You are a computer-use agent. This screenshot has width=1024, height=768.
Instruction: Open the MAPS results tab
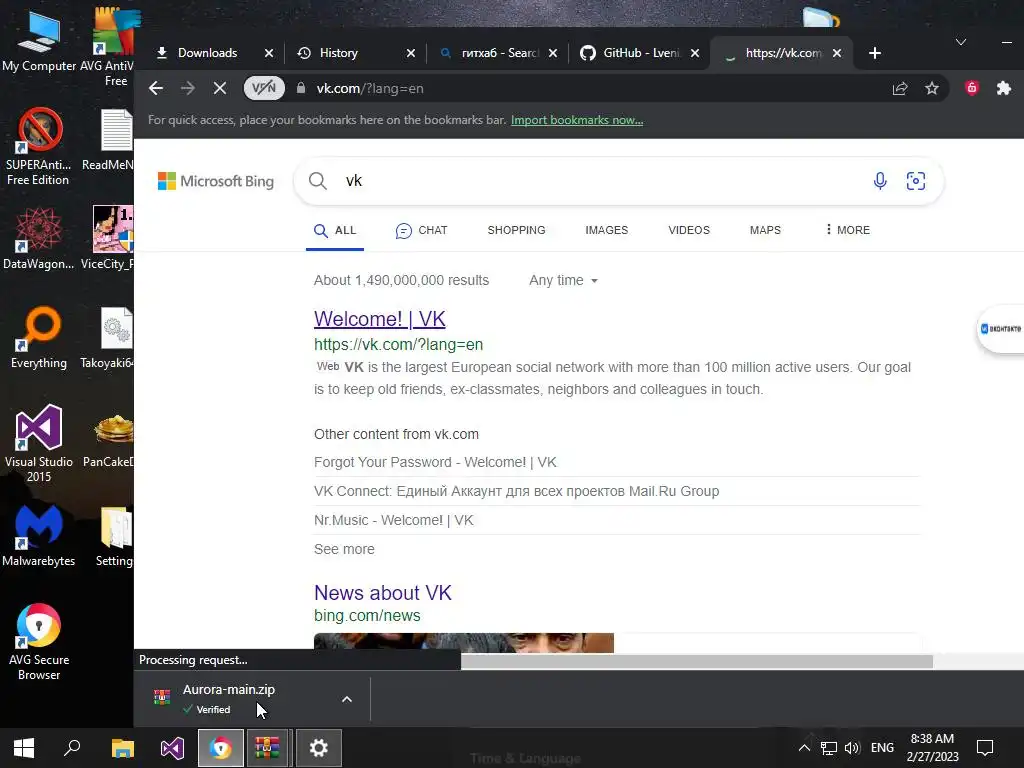coord(765,230)
